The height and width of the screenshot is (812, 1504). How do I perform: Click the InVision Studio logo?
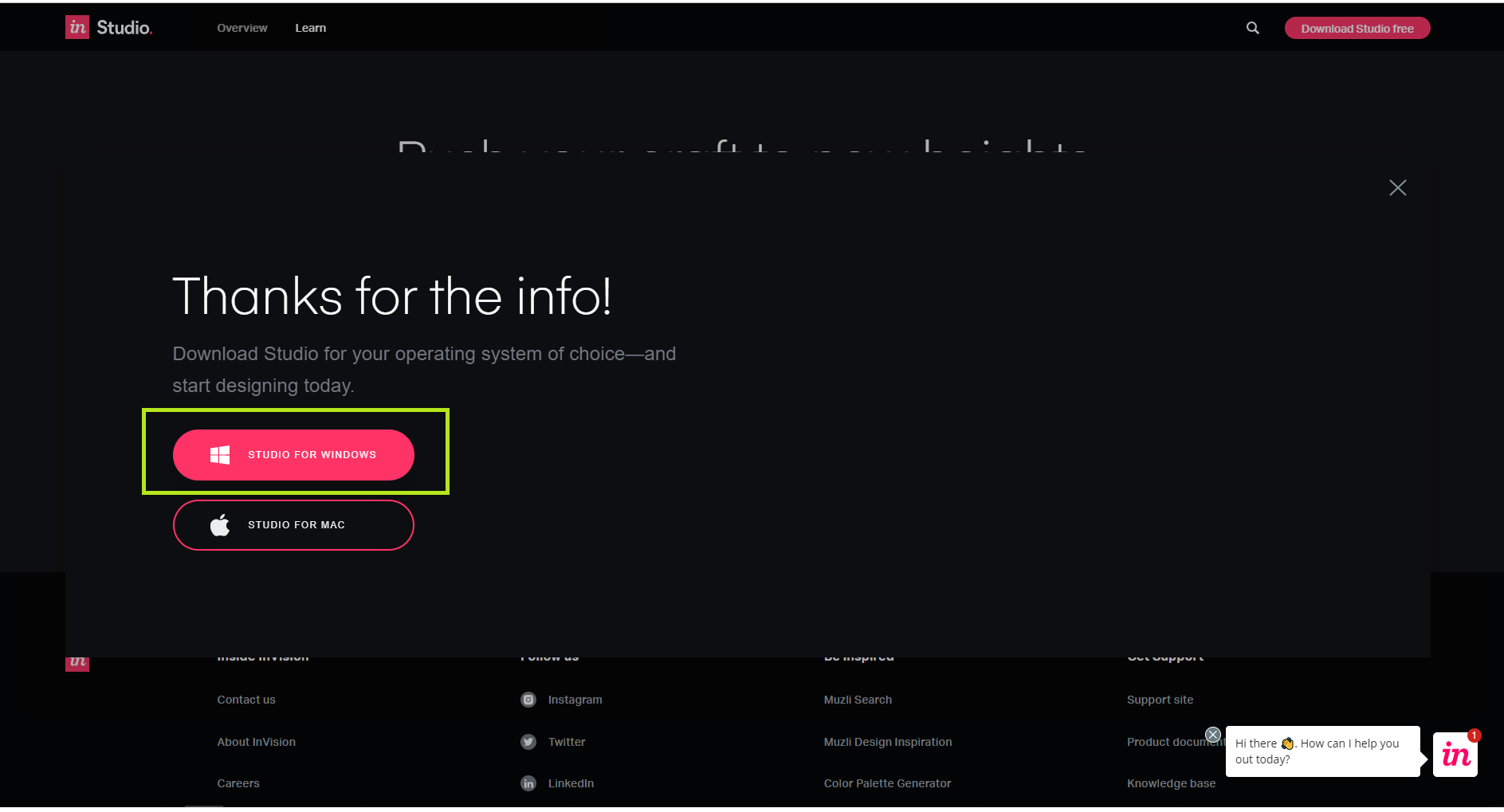[x=108, y=28]
